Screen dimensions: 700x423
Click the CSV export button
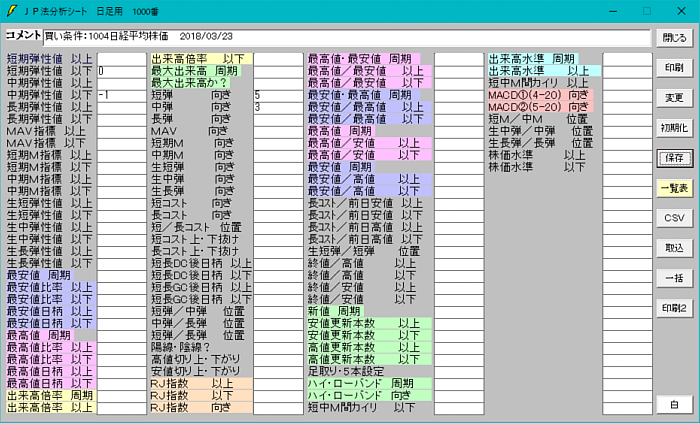675,218
